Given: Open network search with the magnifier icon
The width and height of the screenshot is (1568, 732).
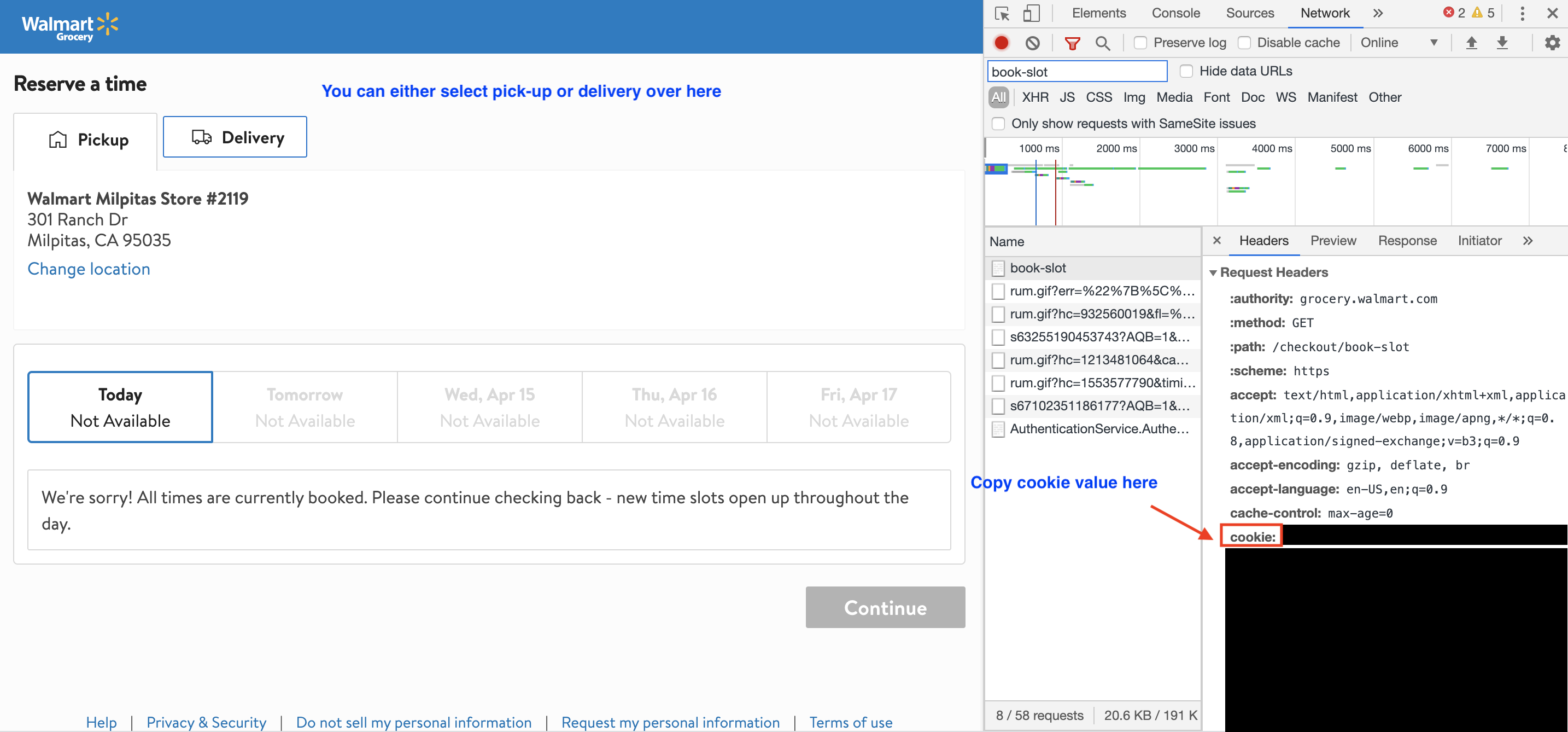Looking at the screenshot, I should coord(1102,43).
